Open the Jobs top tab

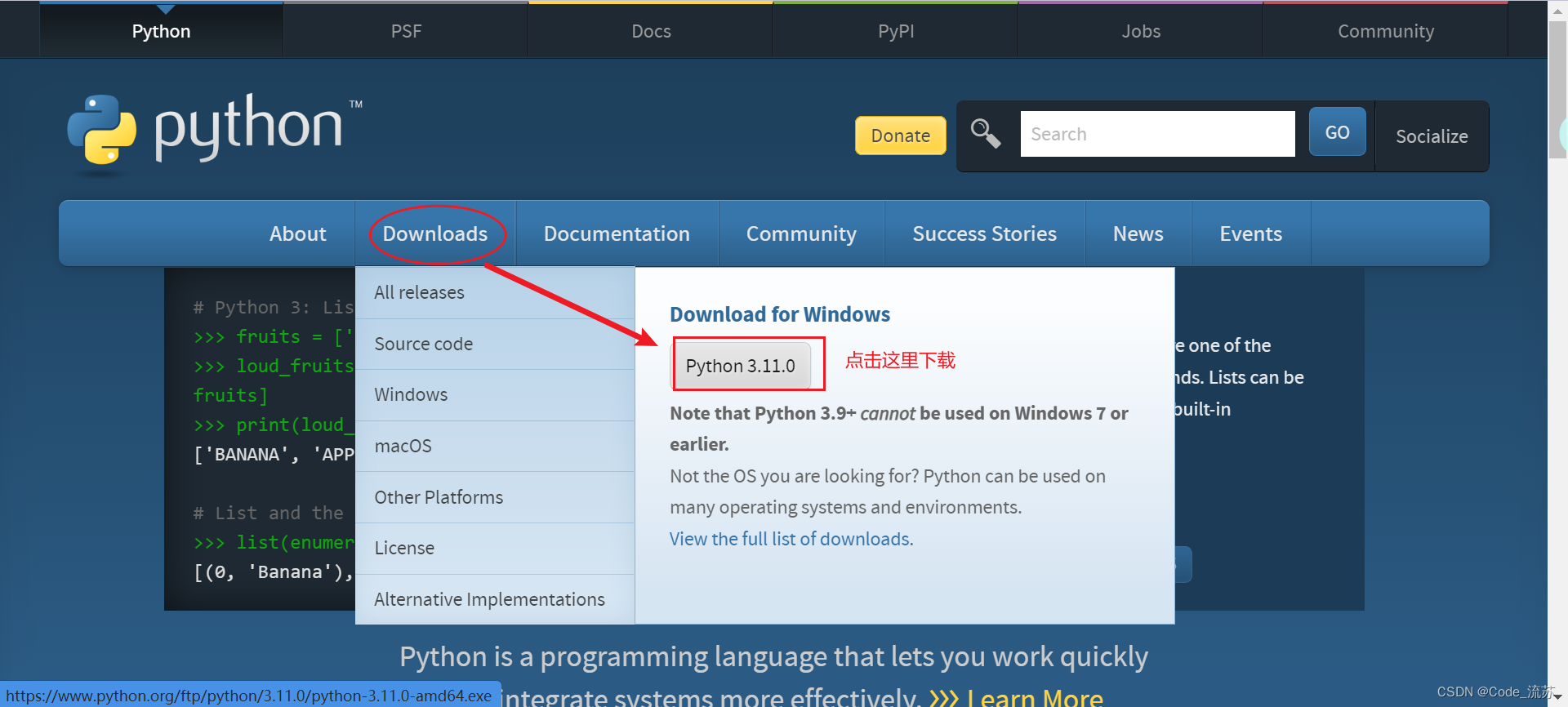(x=1141, y=31)
